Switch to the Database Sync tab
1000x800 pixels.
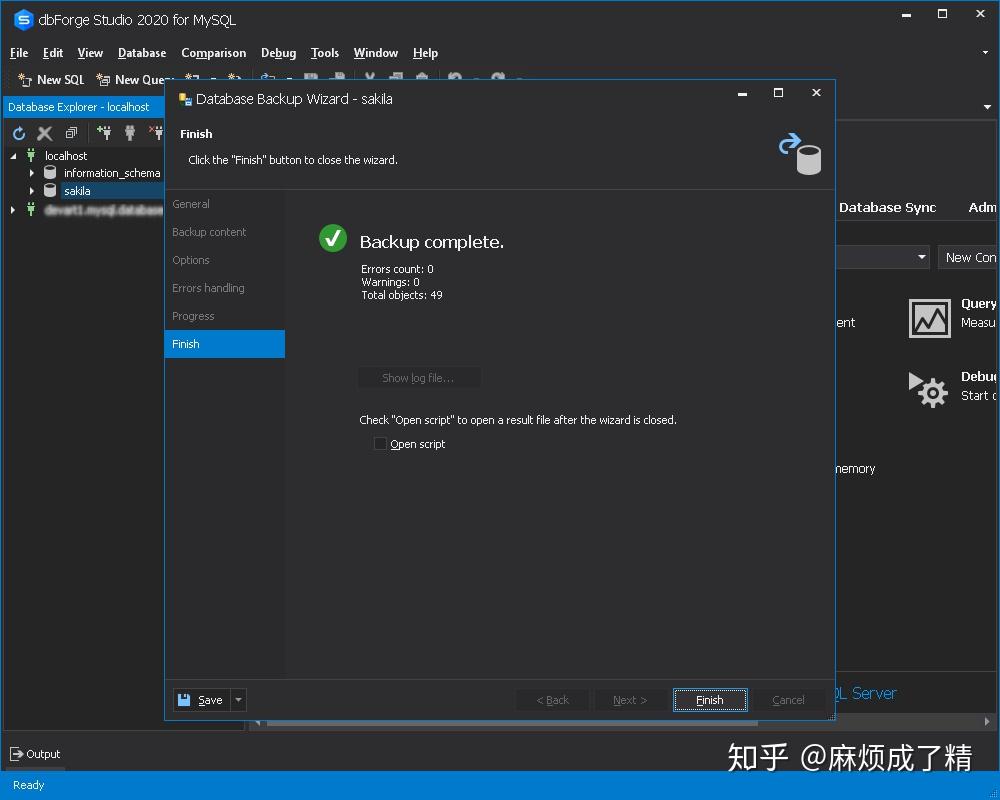tap(886, 207)
